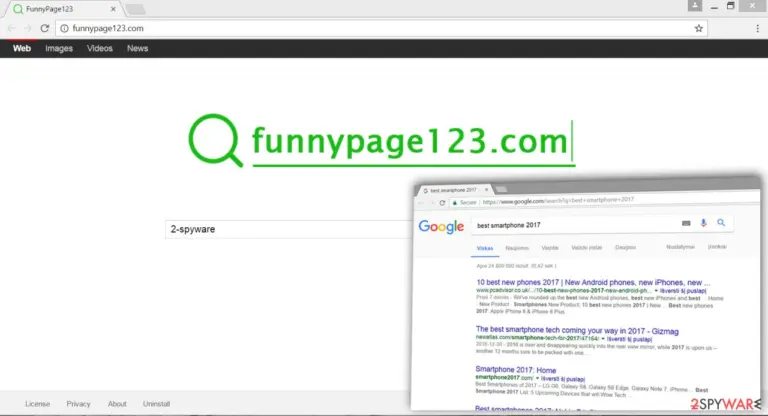Open the License link in the footer
The image size is (768, 416).
(x=38, y=404)
